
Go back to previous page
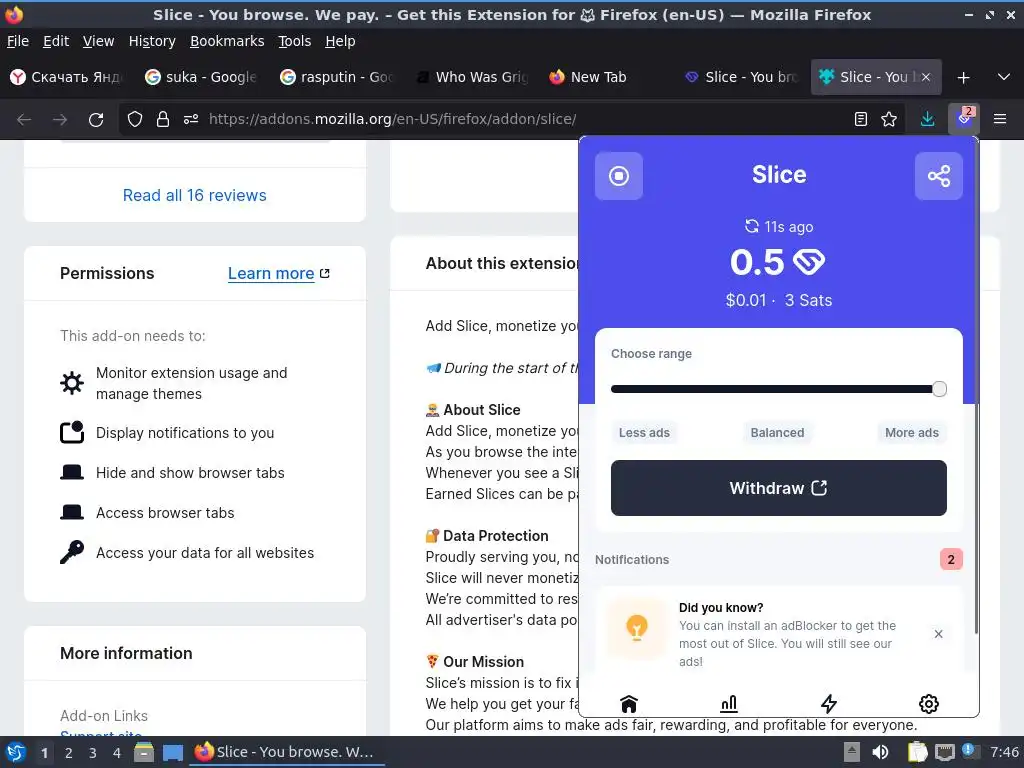tap(24, 119)
